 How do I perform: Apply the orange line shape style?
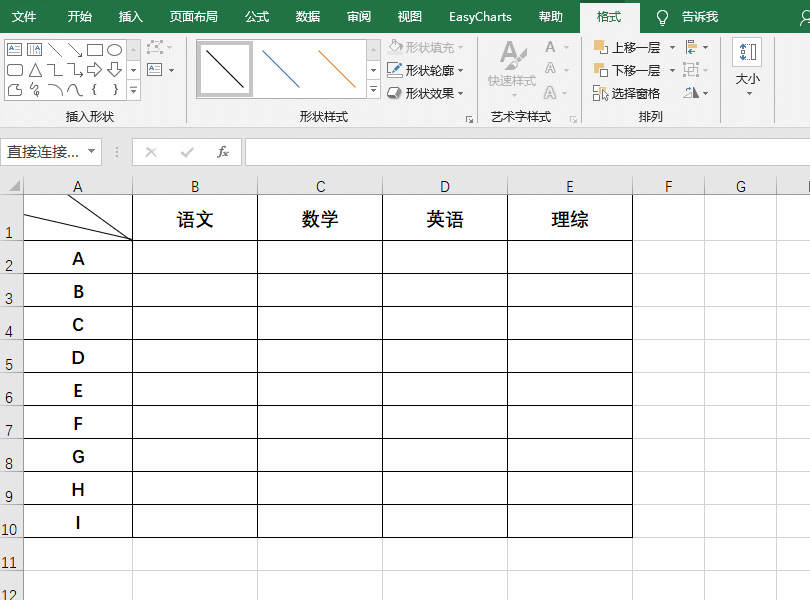[x=337, y=69]
